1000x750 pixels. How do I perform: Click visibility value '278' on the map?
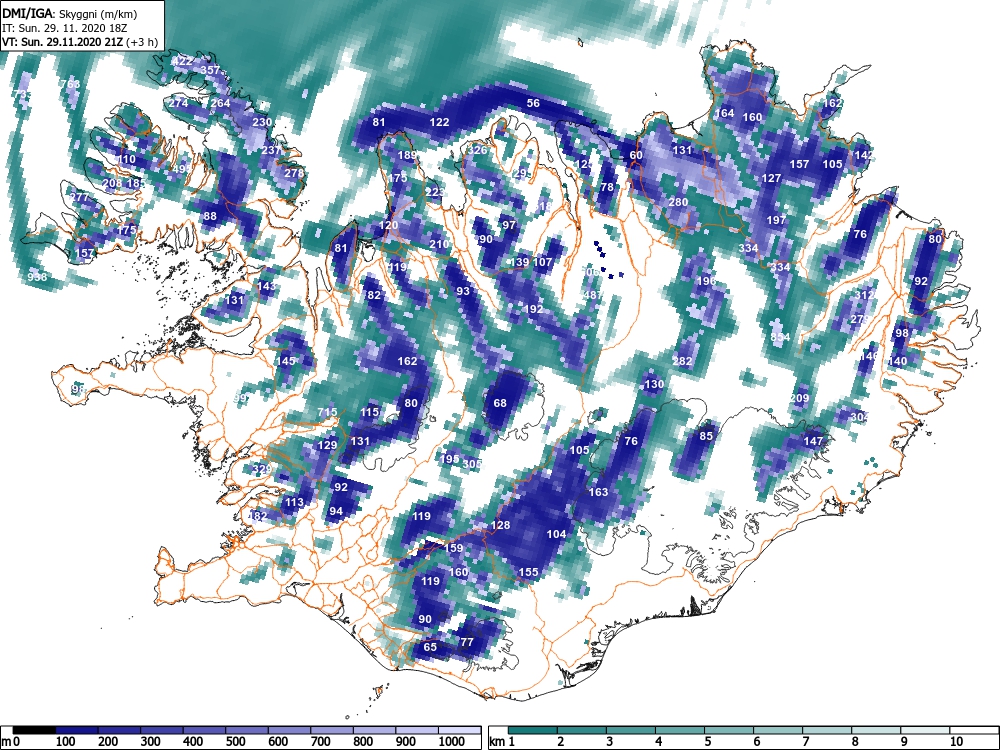pyautogui.click(x=294, y=173)
